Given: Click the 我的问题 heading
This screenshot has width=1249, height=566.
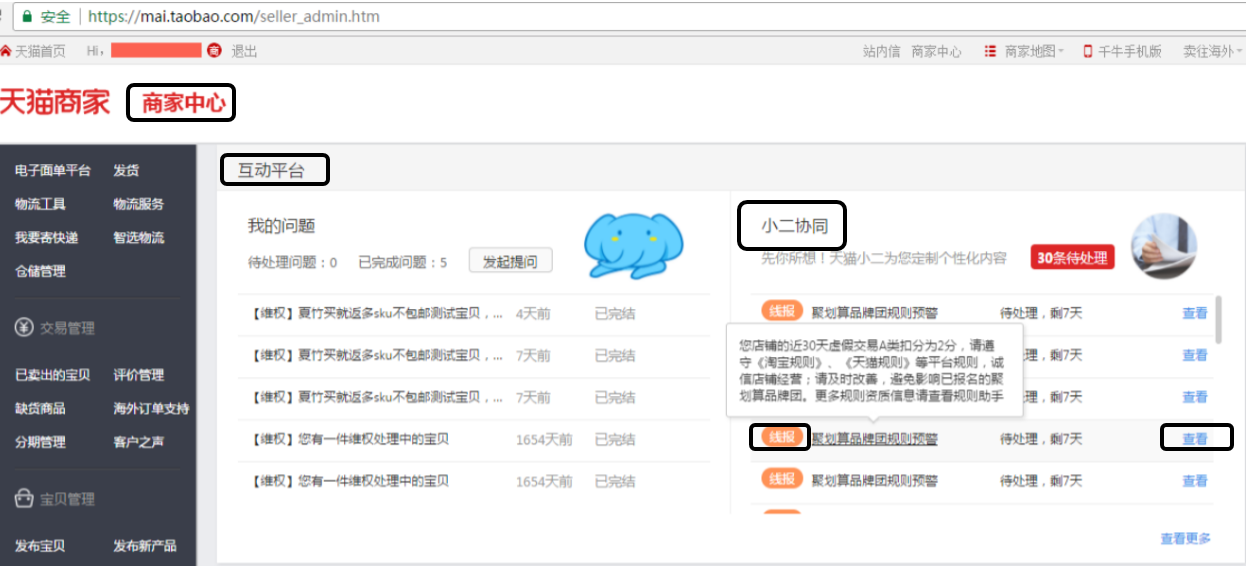Looking at the screenshot, I should tap(281, 227).
